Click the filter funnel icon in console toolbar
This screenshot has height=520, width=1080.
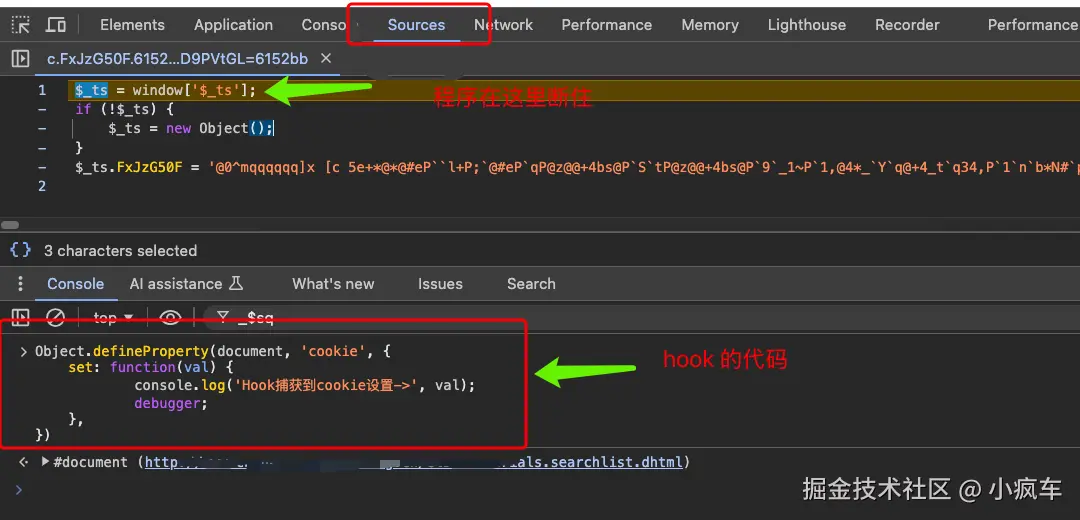pos(222,318)
